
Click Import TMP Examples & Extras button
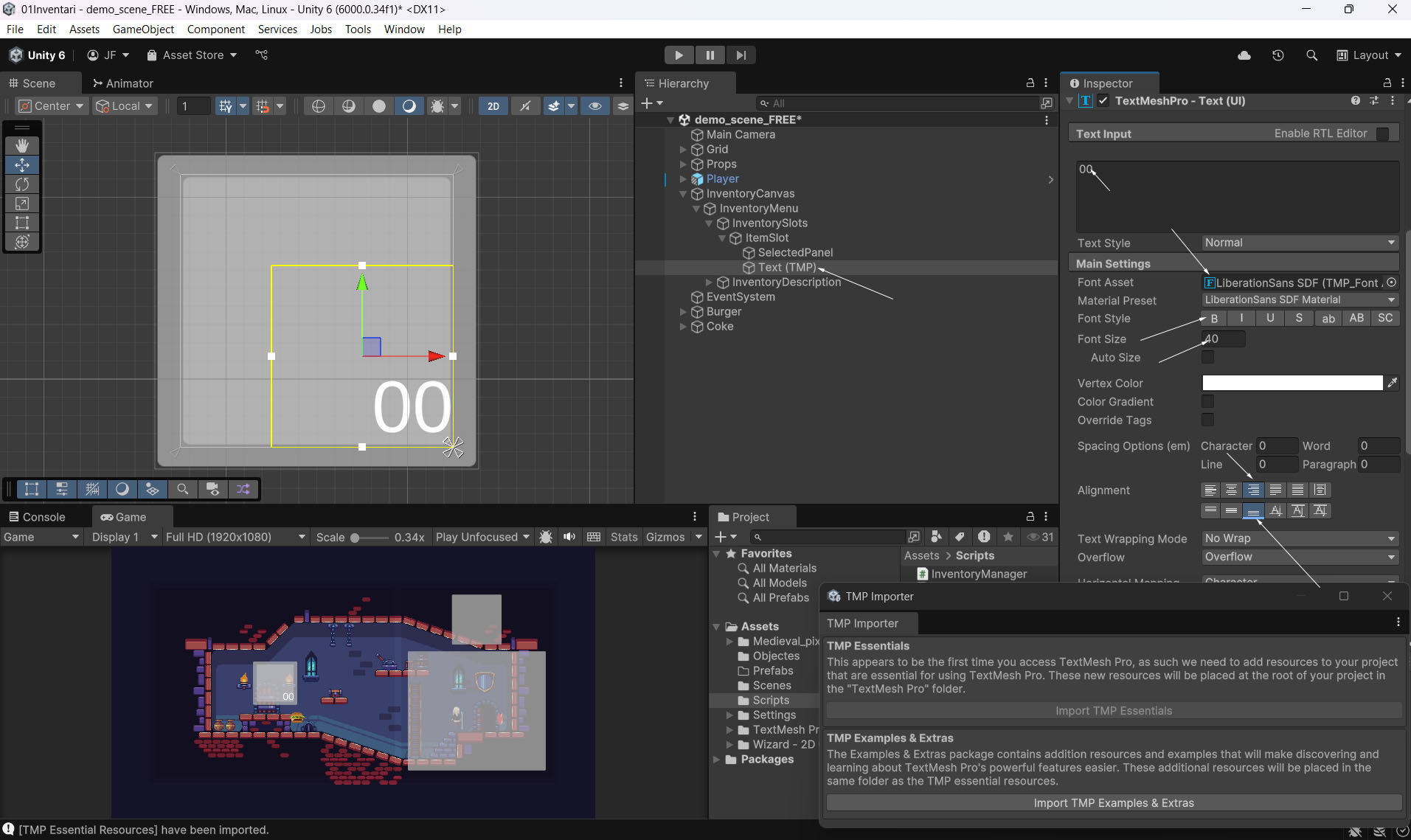1114,803
